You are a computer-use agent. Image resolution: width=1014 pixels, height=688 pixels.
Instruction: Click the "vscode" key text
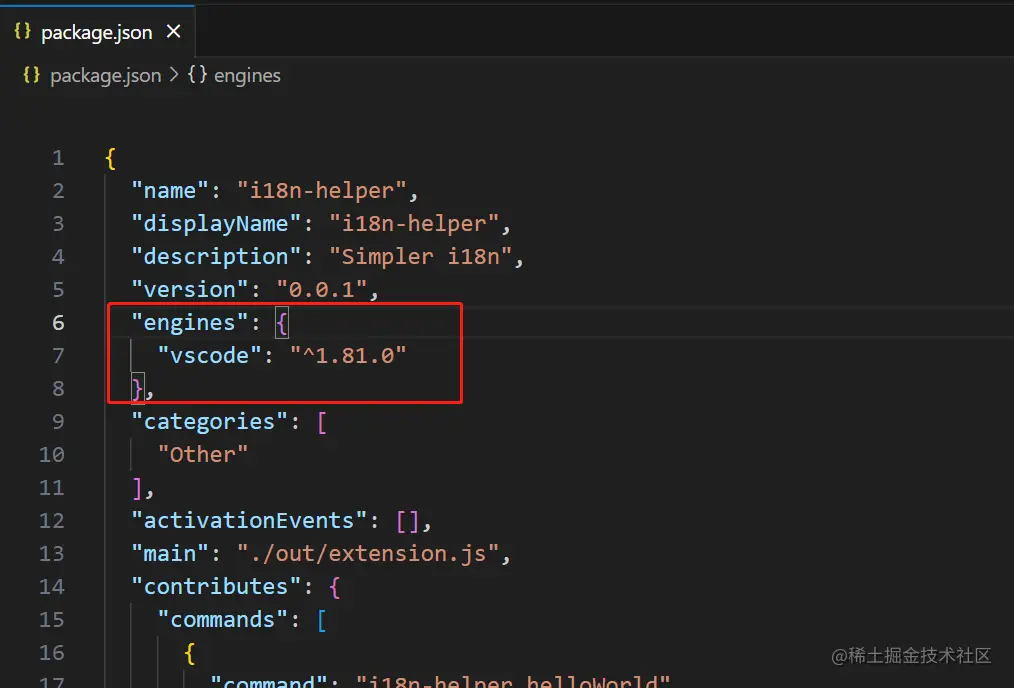point(210,356)
